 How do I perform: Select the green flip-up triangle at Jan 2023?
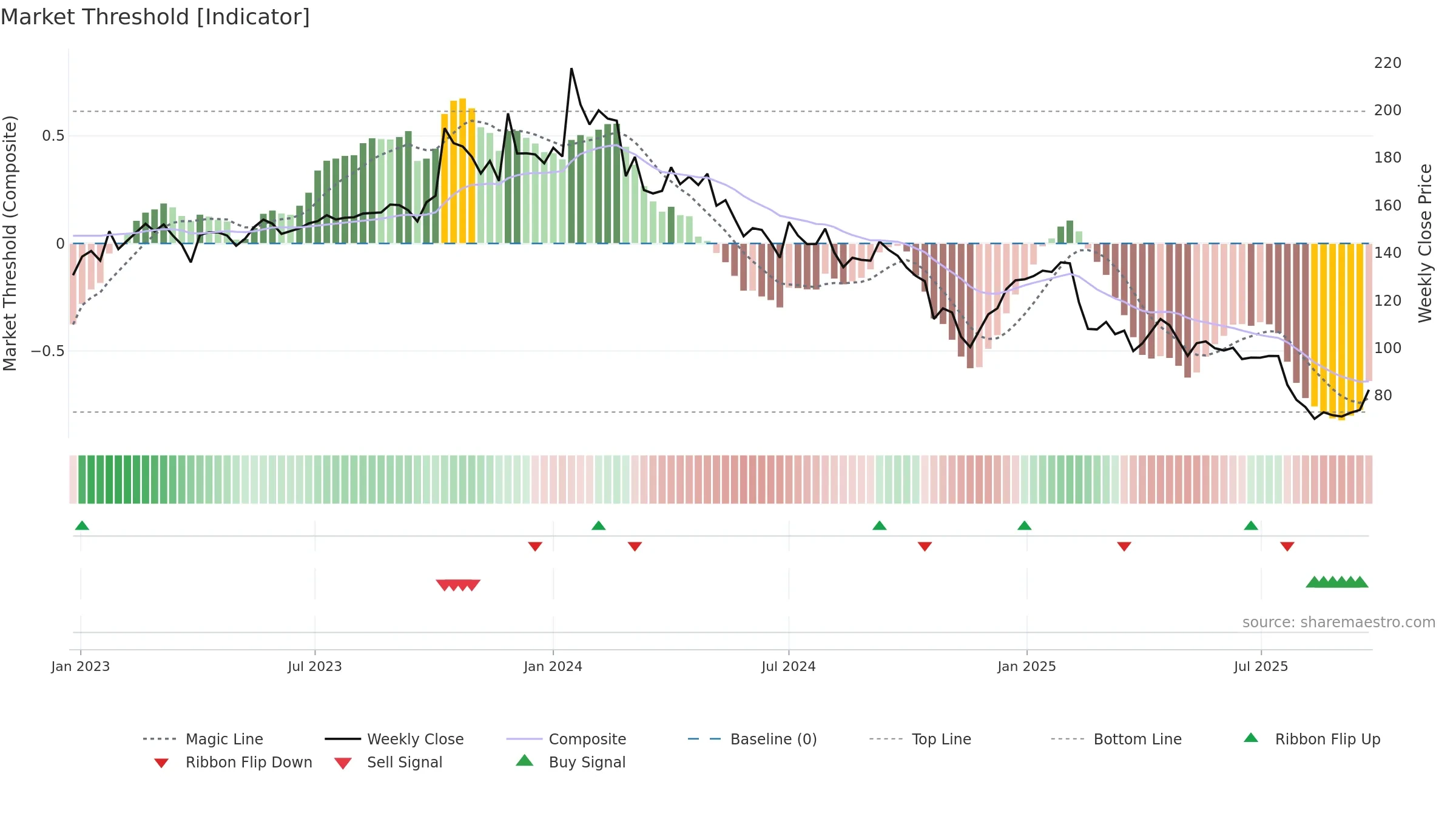pyautogui.click(x=82, y=525)
